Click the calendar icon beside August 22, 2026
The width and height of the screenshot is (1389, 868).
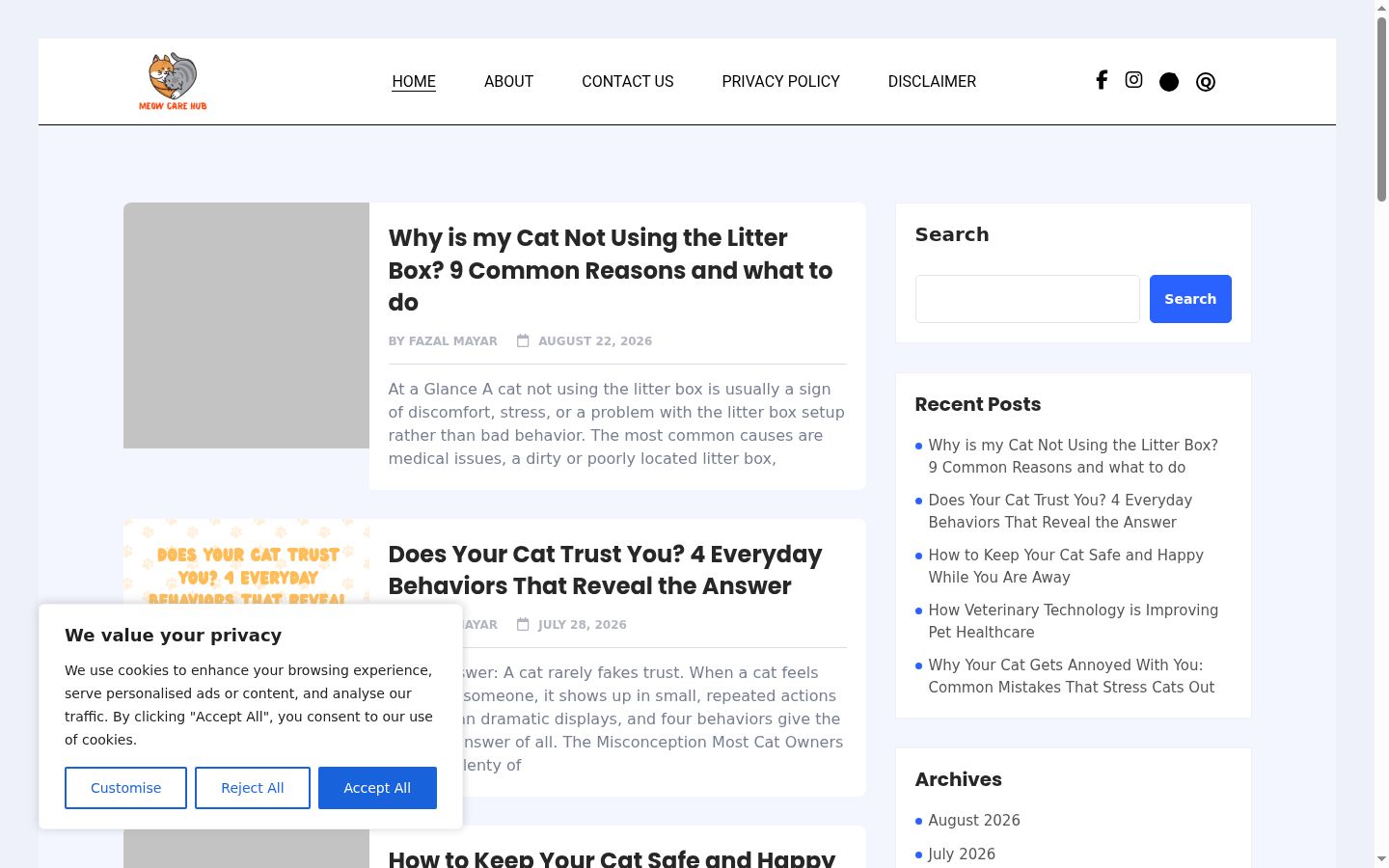[523, 340]
